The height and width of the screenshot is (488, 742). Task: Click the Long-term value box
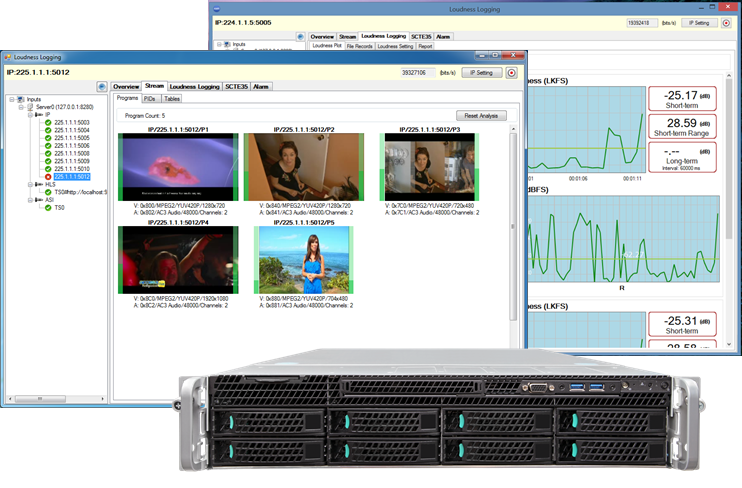(x=682, y=158)
